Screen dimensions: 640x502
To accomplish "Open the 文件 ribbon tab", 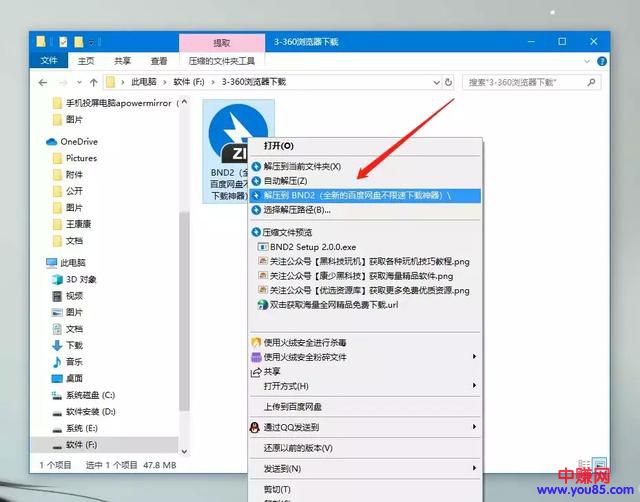I will [49, 61].
